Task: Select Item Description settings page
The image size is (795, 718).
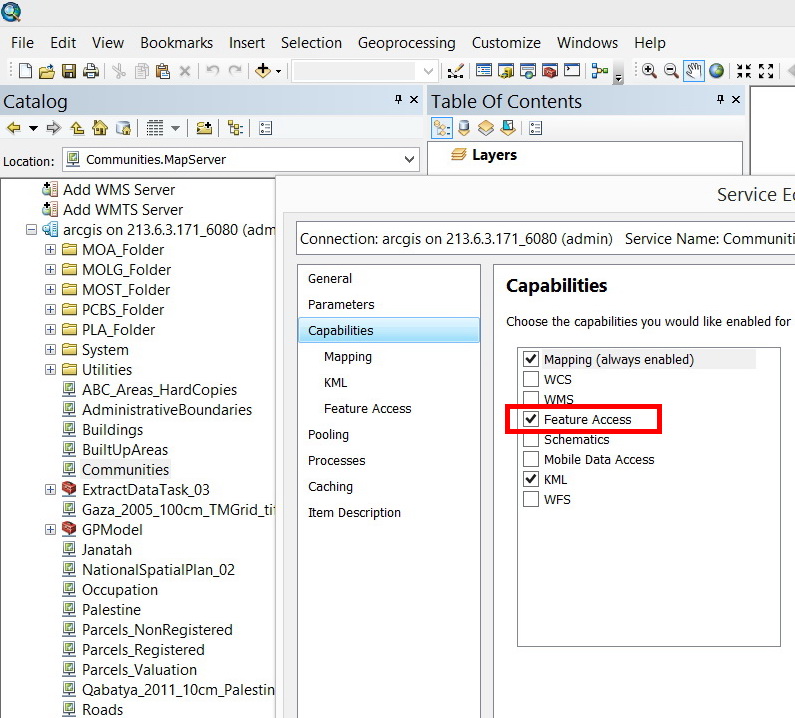Action: click(x=354, y=513)
